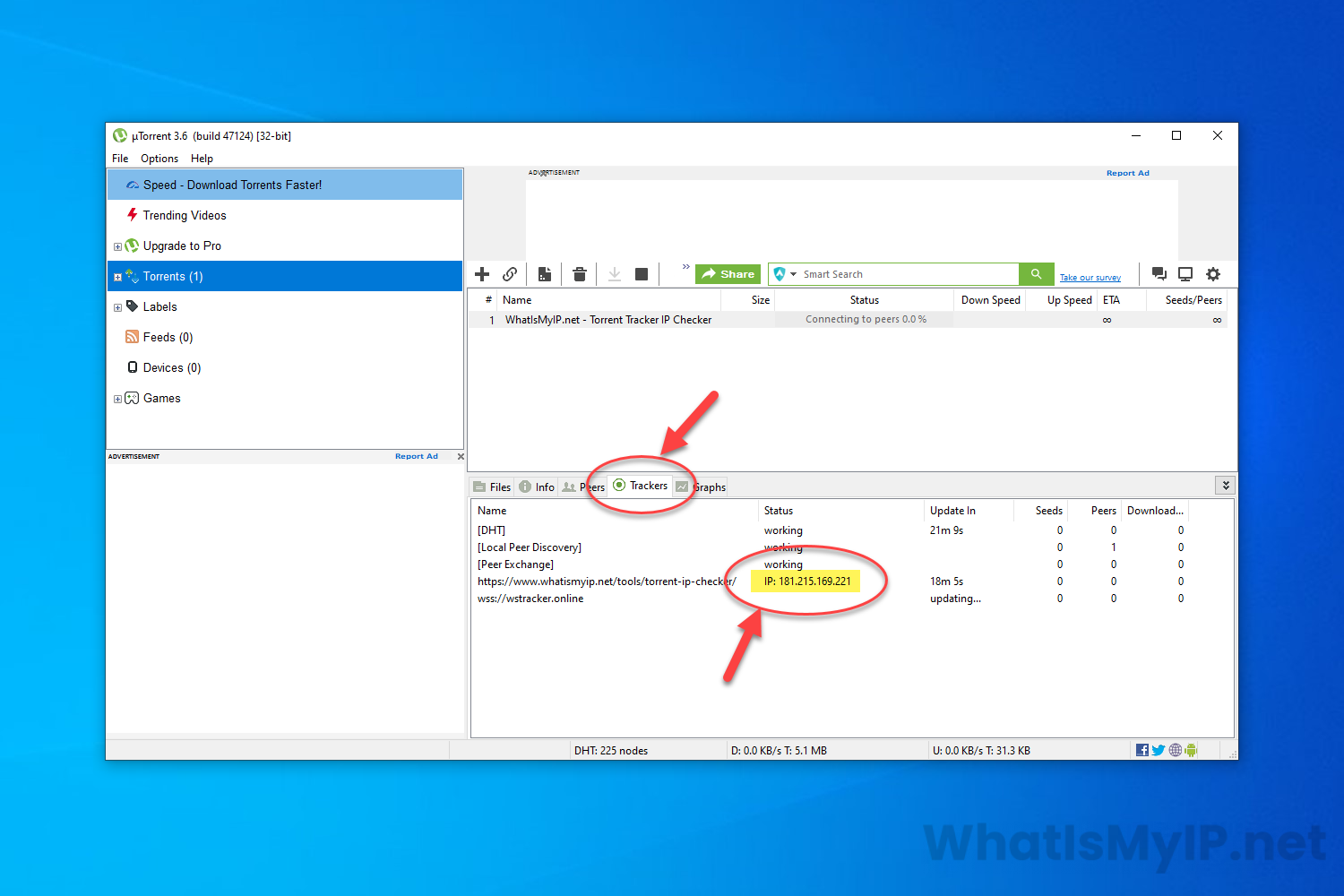Viewport: 1344px width, 896px height.
Task: Click the Devices phone icon
Action: (x=132, y=367)
